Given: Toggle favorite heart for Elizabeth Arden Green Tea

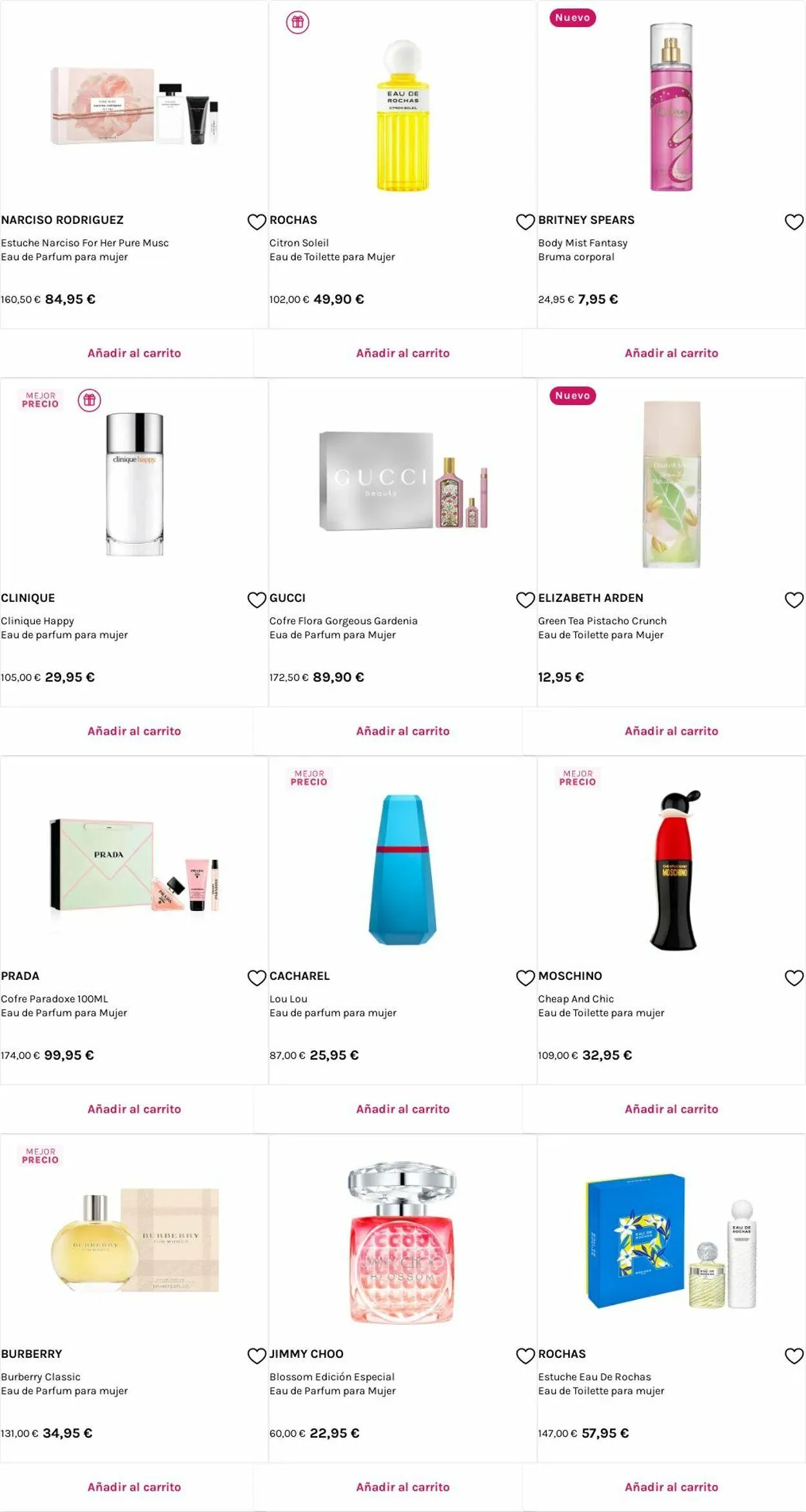Looking at the screenshot, I should (794, 600).
